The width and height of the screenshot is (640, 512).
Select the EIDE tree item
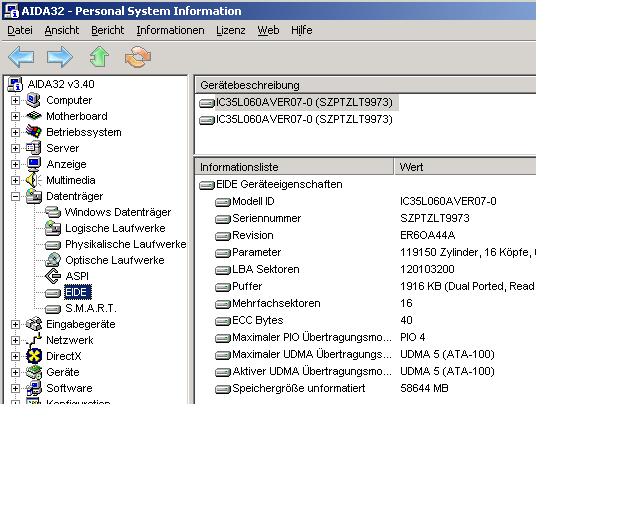[x=77, y=292]
